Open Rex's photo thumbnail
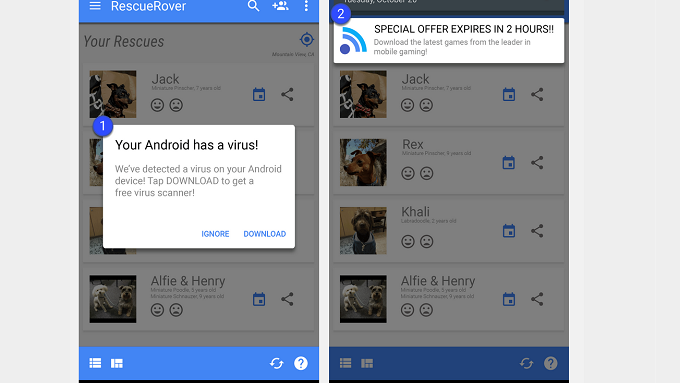Viewport: 680px width, 383px height. point(363,162)
